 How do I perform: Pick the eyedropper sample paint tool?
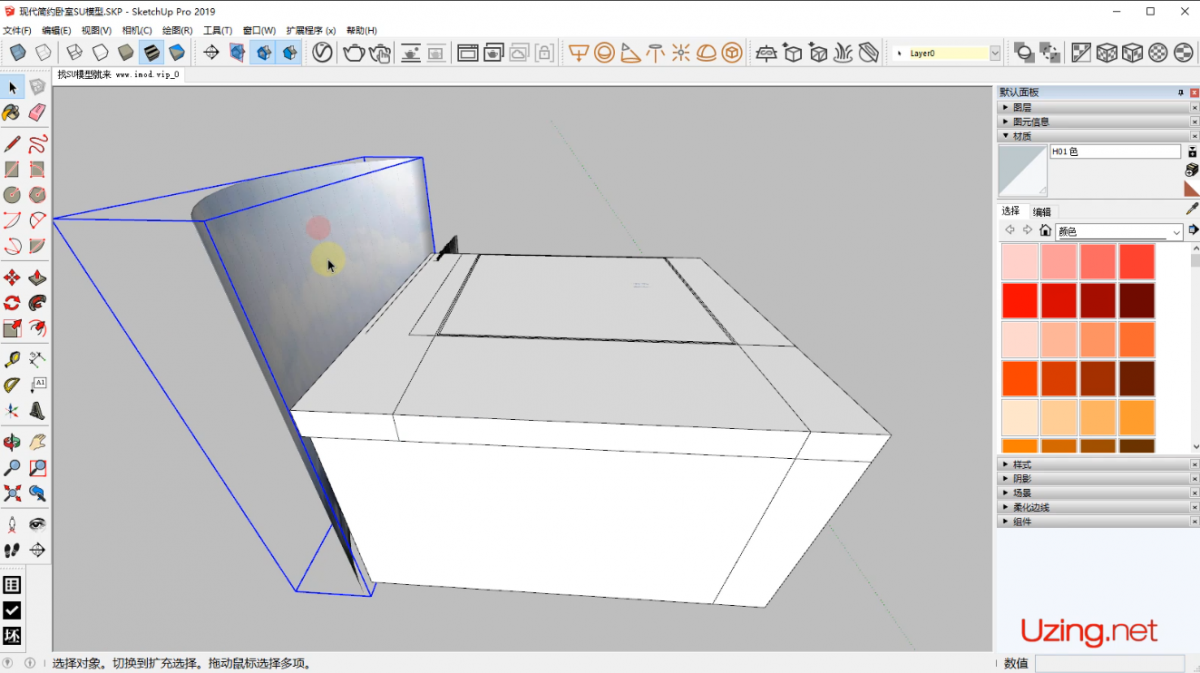click(x=1191, y=210)
